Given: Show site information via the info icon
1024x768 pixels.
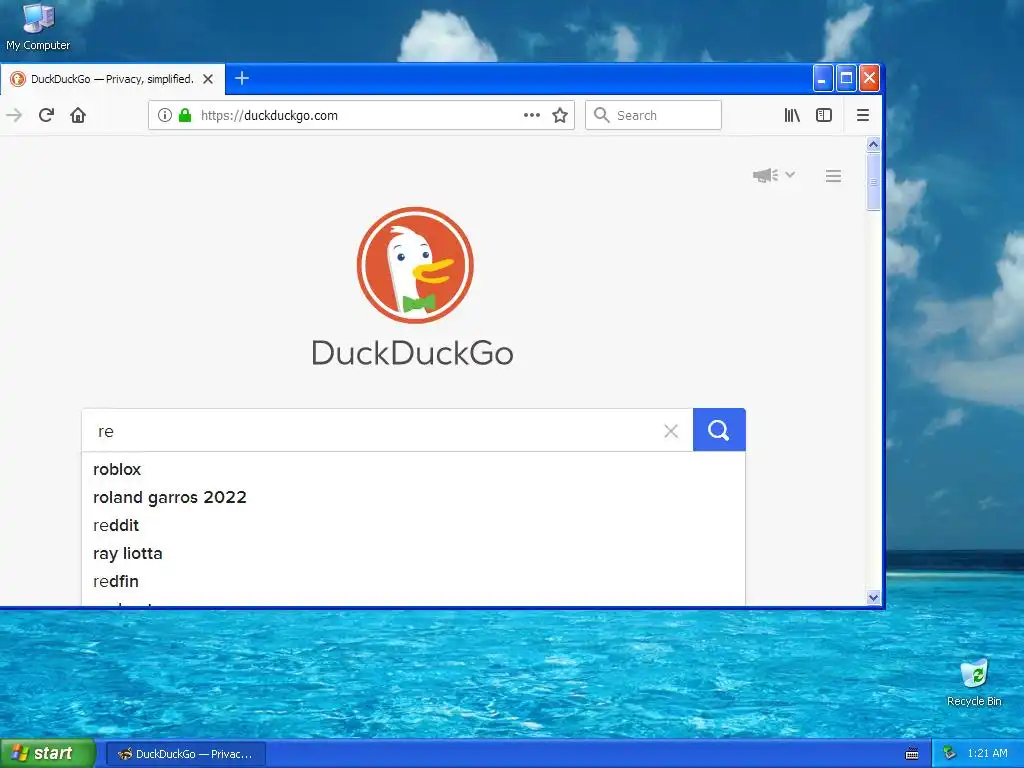Looking at the screenshot, I should pos(165,116).
